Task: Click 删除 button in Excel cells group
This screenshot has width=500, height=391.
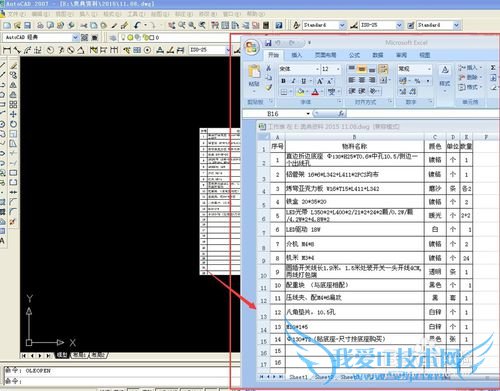Action: click(470, 77)
